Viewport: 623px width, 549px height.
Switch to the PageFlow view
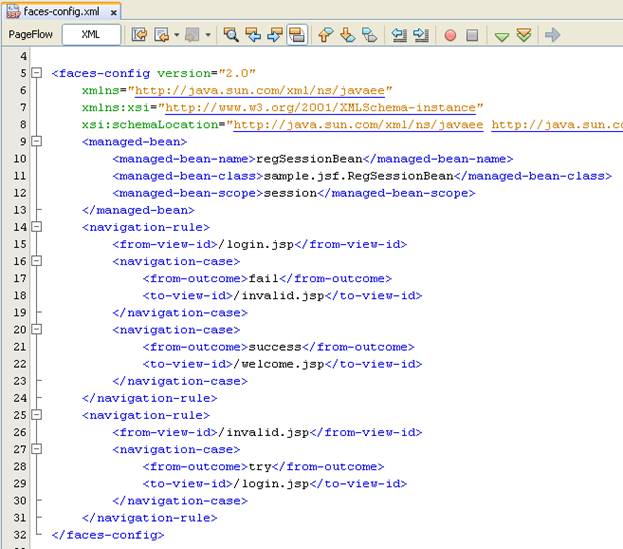pyautogui.click(x=31, y=35)
